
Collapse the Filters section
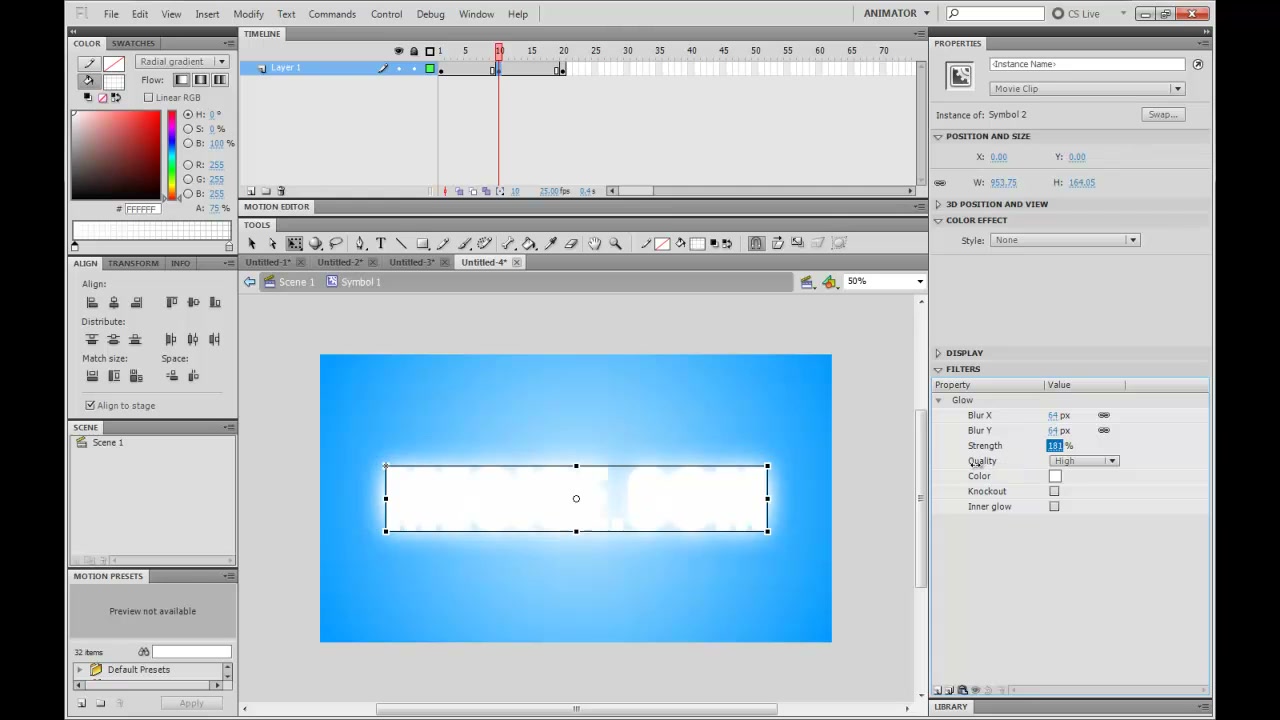938,369
